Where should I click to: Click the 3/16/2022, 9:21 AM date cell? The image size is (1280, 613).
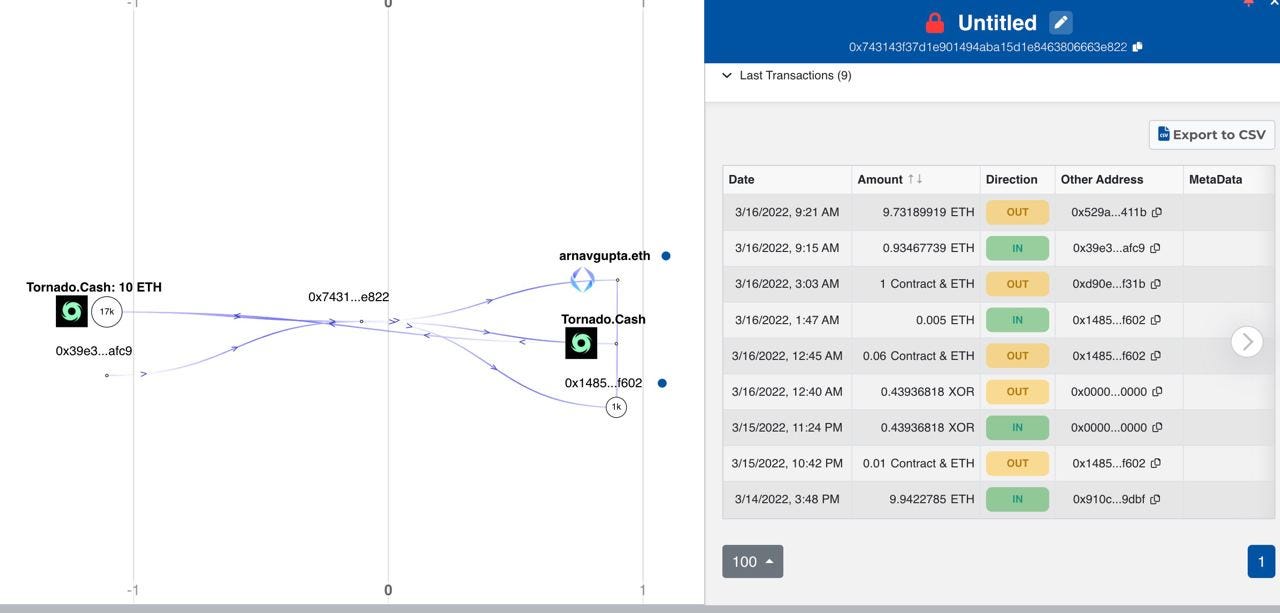(x=787, y=212)
